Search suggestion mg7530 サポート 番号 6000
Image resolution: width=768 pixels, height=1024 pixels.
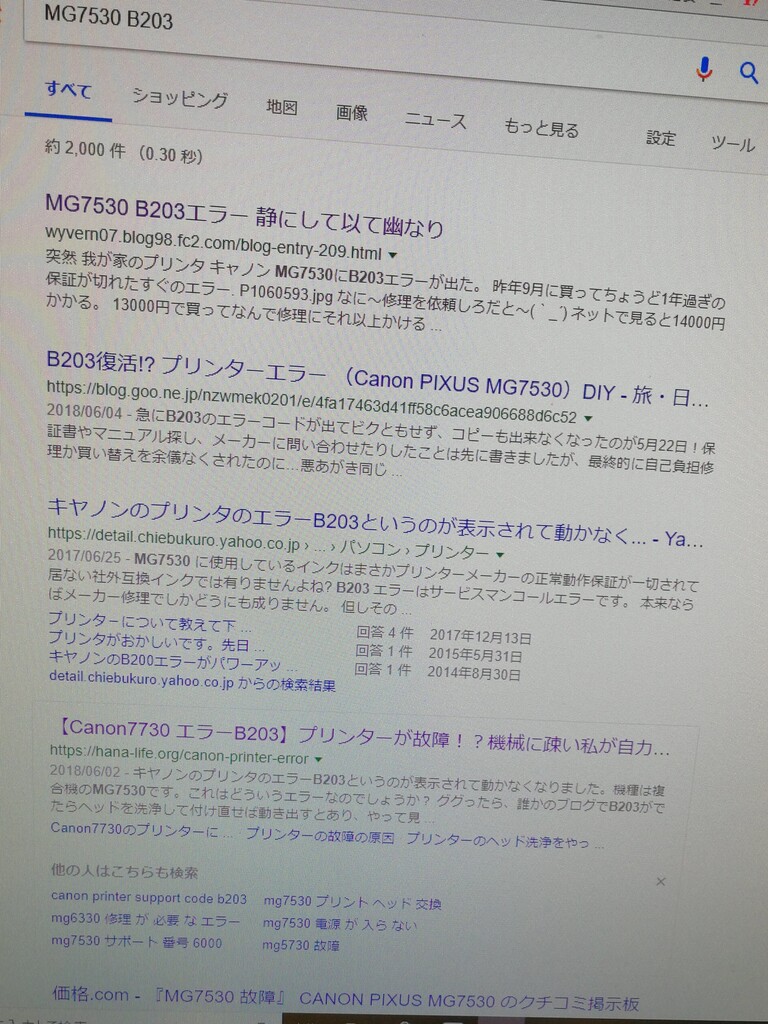(x=136, y=942)
